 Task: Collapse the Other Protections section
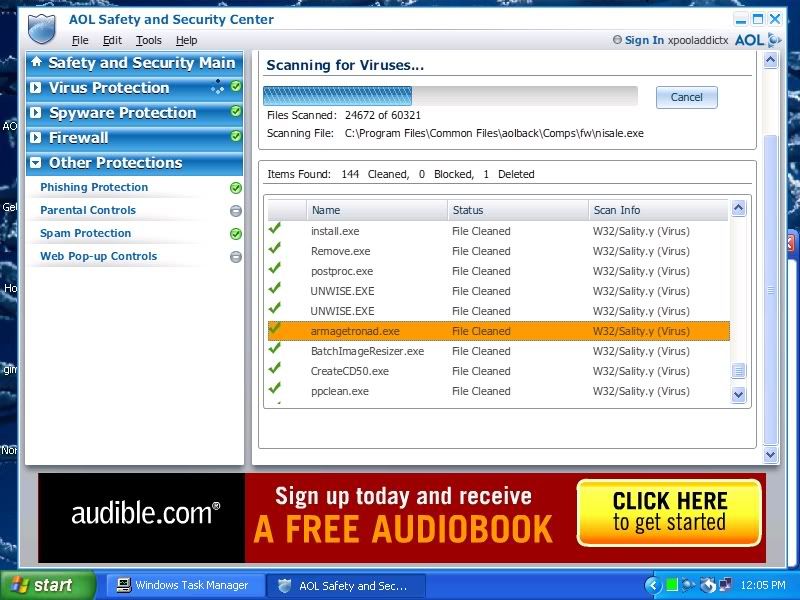point(36,163)
